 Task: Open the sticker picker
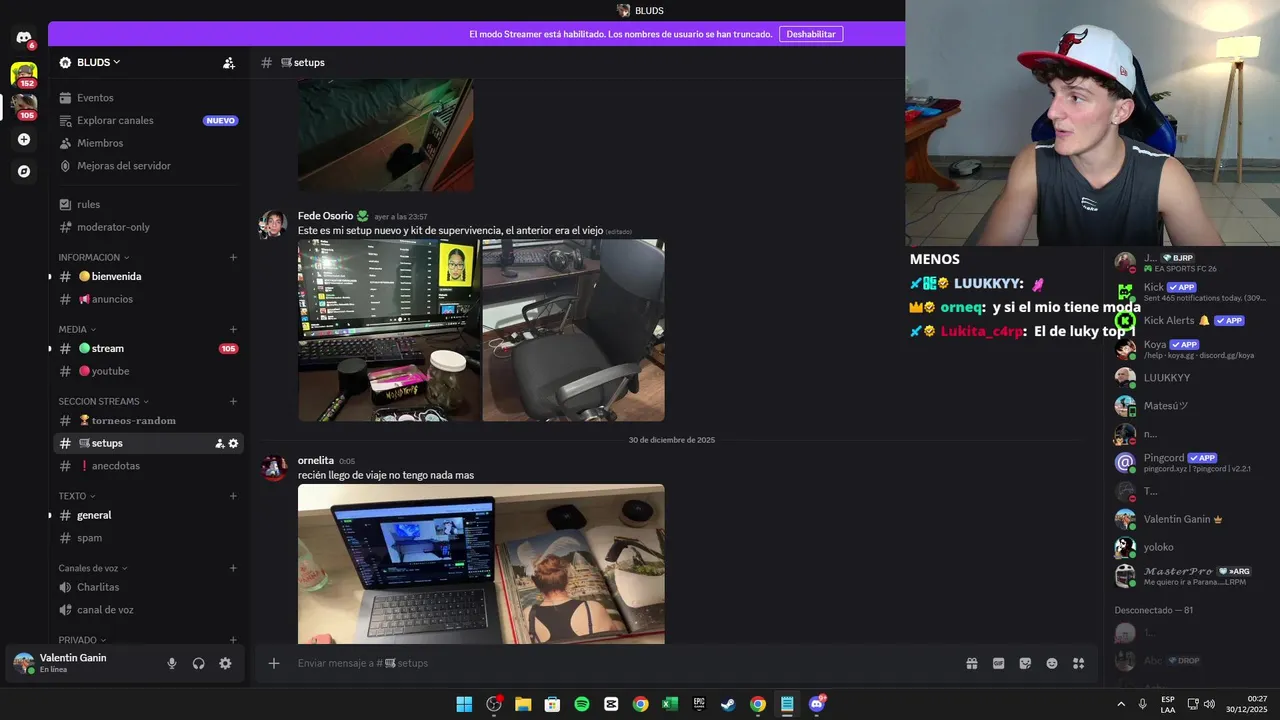(x=1025, y=663)
